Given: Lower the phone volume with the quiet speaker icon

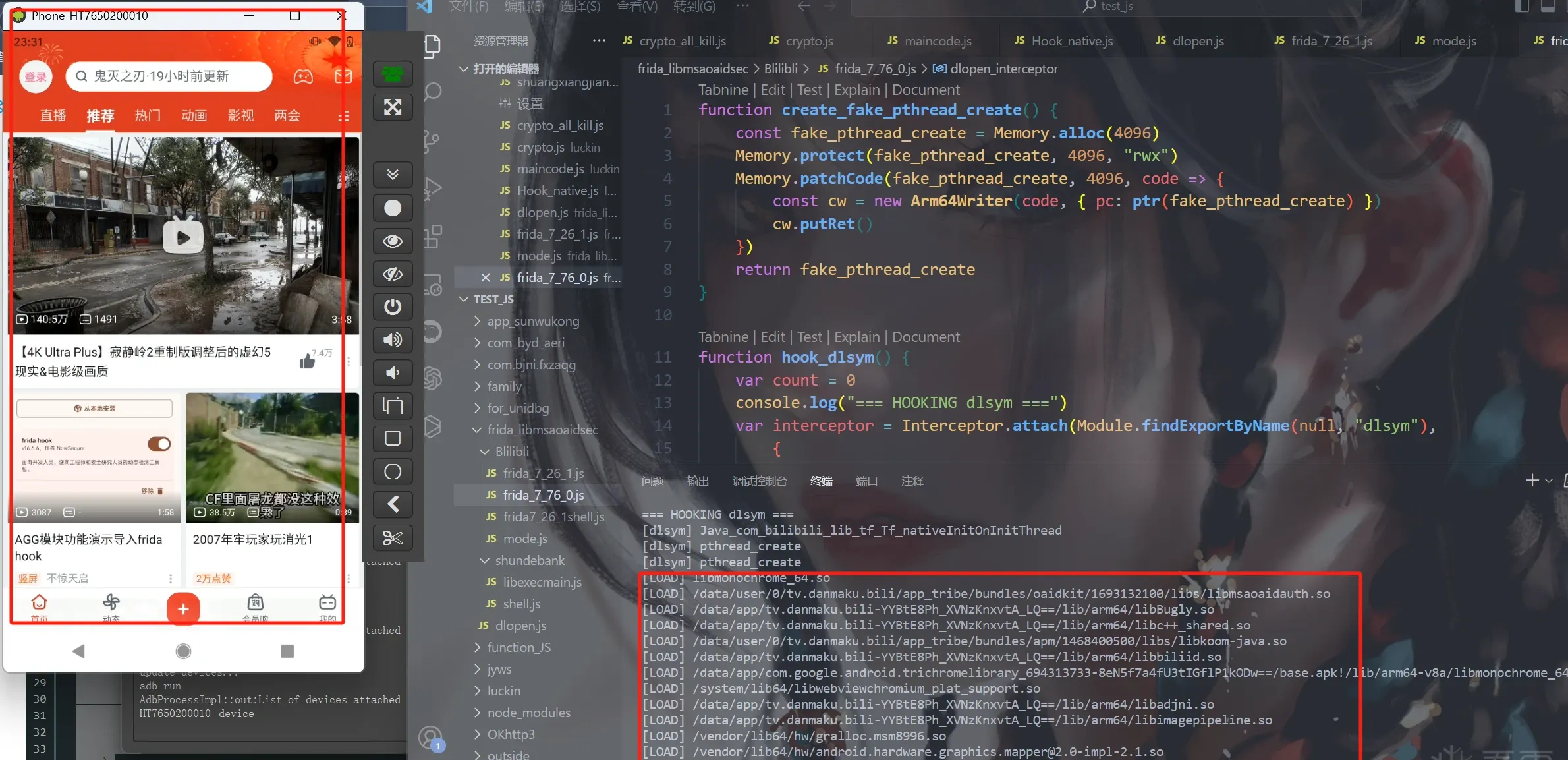Looking at the screenshot, I should [393, 372].
